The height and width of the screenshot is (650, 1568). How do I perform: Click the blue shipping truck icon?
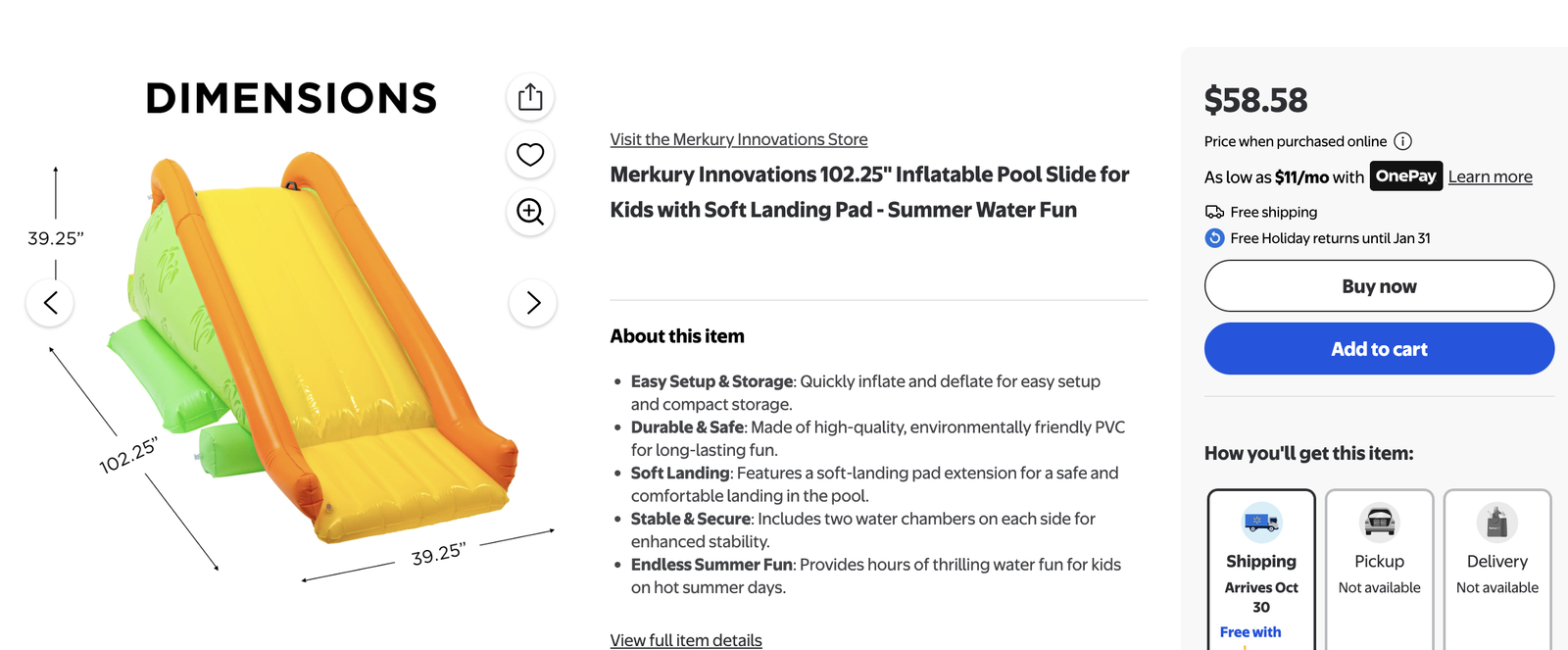coord(1261,523)
